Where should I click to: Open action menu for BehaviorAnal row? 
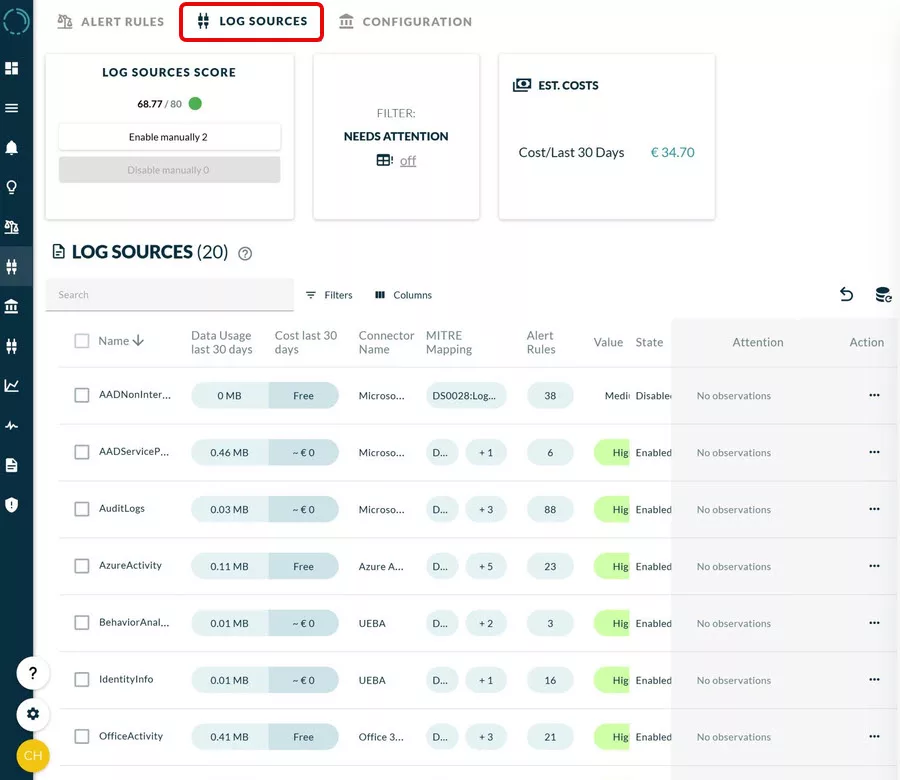pyautogui.click(x=874, y=622)
